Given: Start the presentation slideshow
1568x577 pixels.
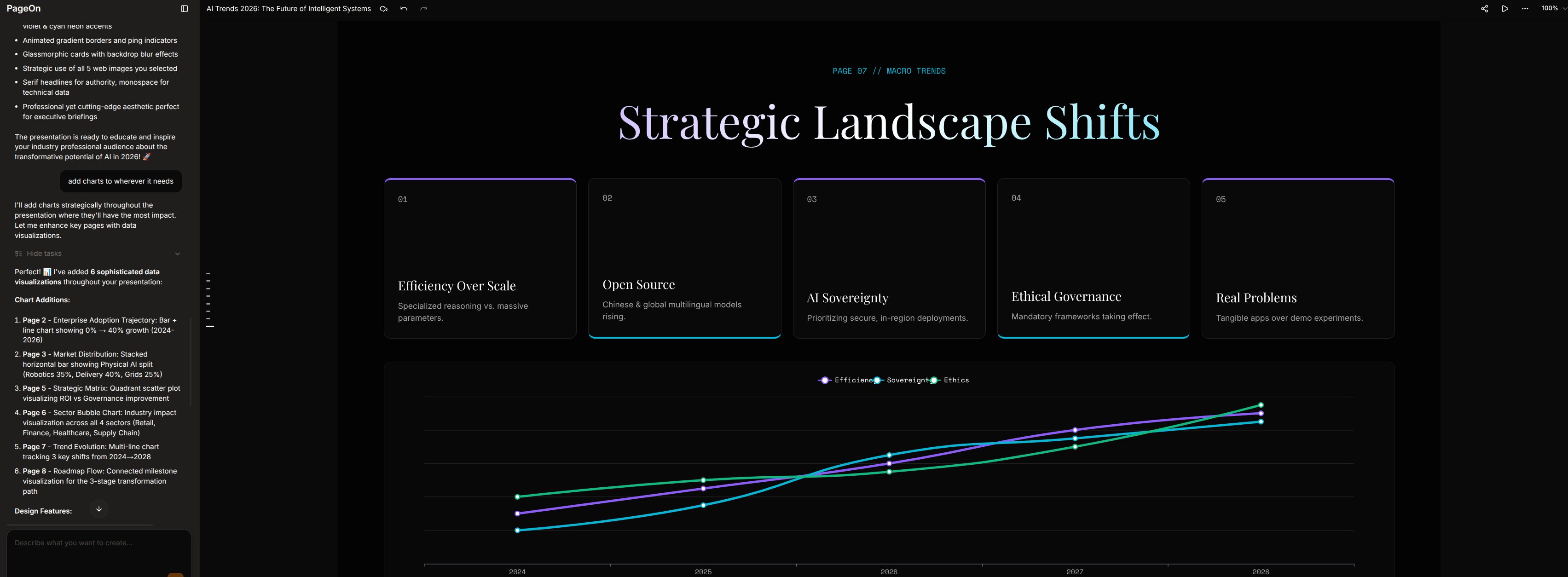Looking at the screenshot, I should pos(1504,9).
